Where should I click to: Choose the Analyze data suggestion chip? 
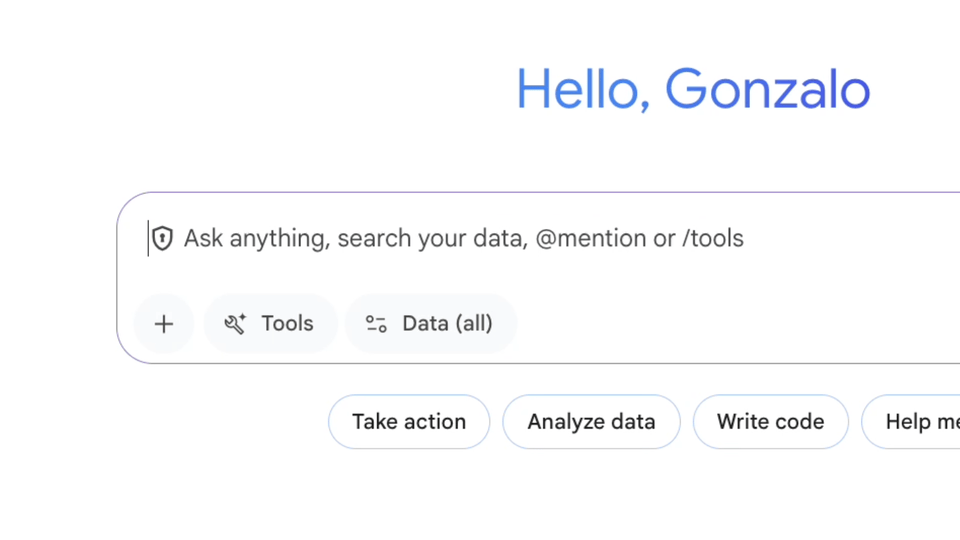(x=591, y=422)
